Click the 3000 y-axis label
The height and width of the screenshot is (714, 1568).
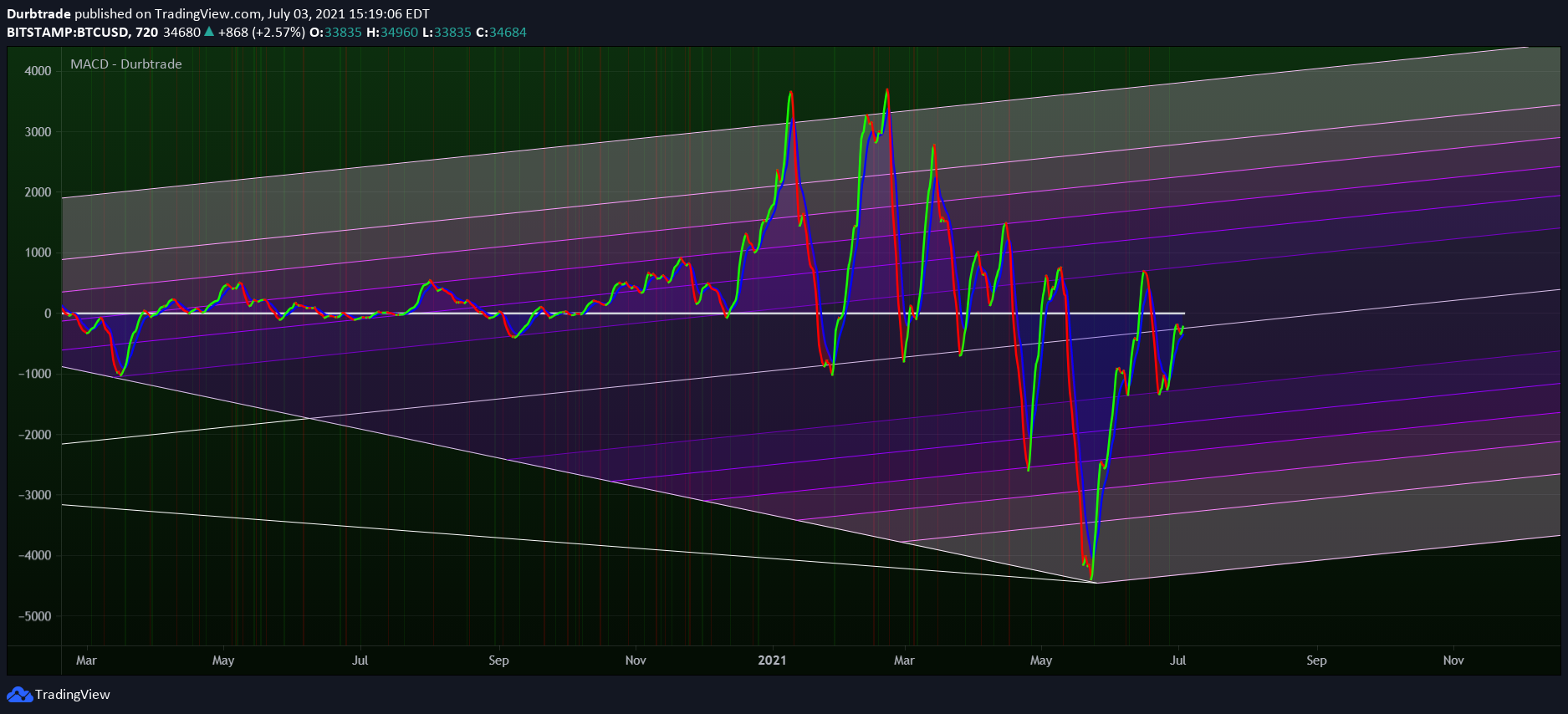(x=38, y=132)
